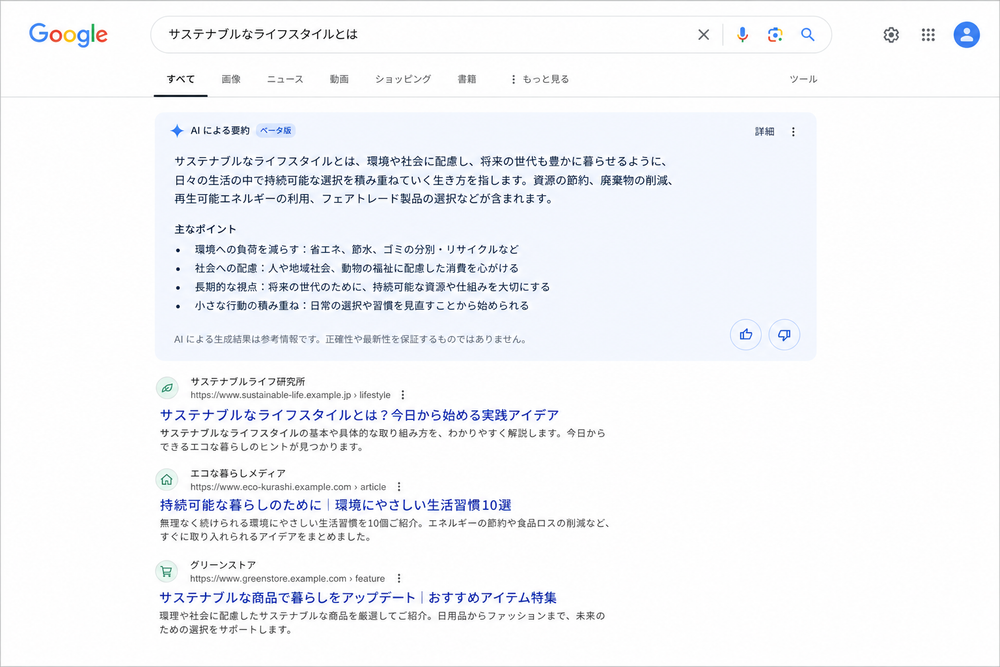Click the snippet mentioning 食品ロスの削減
The height and width of the screenshot is (667, 1000).
[x=385, y=530]
